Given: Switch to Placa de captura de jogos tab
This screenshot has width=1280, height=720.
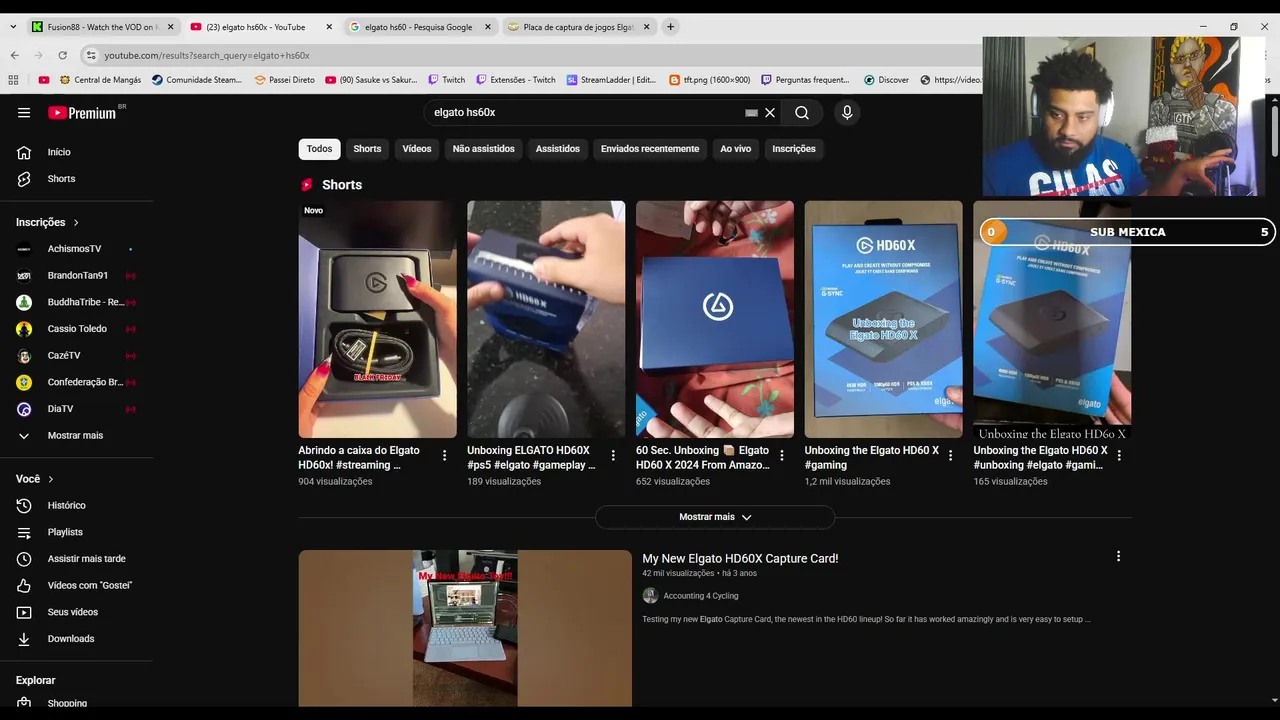Looking at the screenshot, I should pos(578,27).
